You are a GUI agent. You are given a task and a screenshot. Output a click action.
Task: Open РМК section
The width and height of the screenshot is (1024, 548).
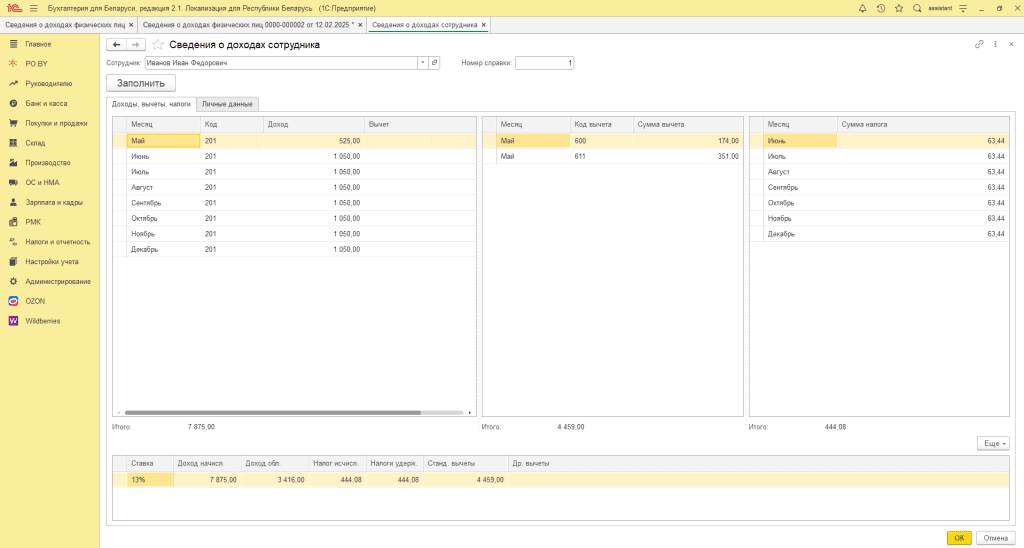click(x=33, y=222)
